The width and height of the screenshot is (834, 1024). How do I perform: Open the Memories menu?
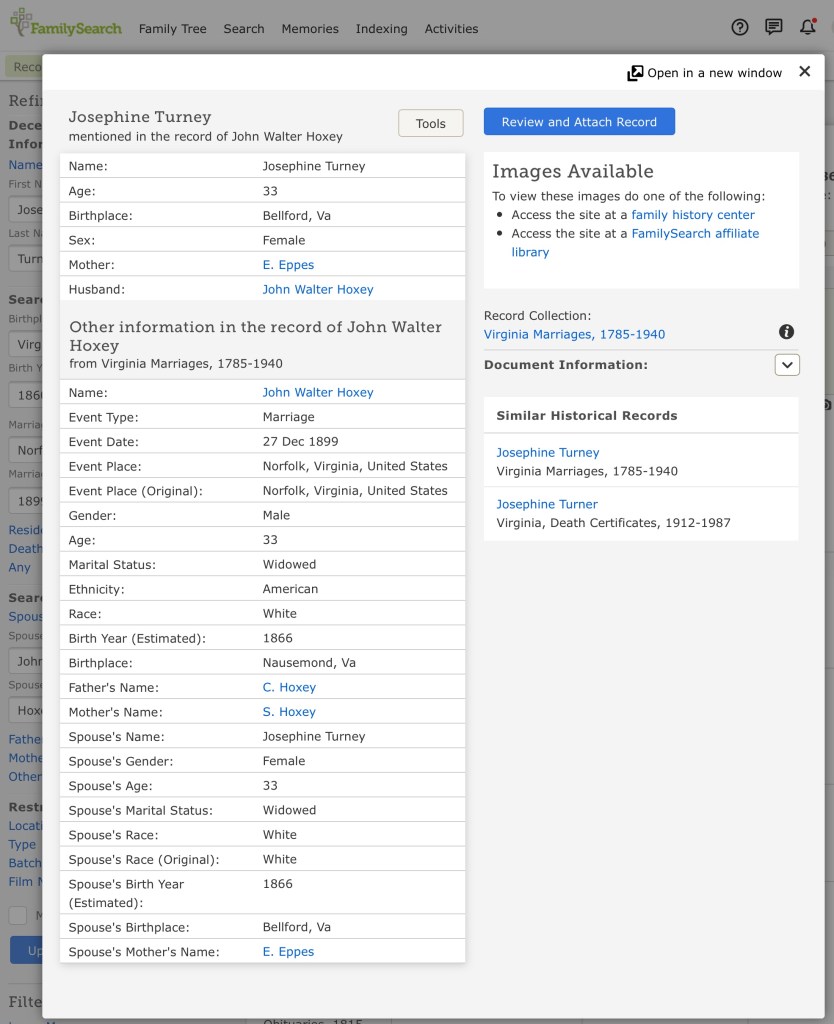(x=310, y=29)
